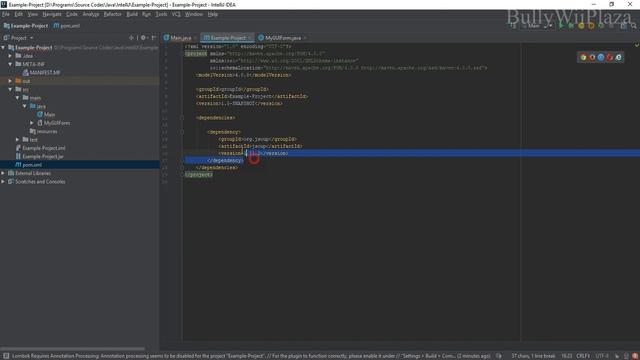Open the Help menu
The width and height of the screenshot is (640, 360).
[213, 14]
